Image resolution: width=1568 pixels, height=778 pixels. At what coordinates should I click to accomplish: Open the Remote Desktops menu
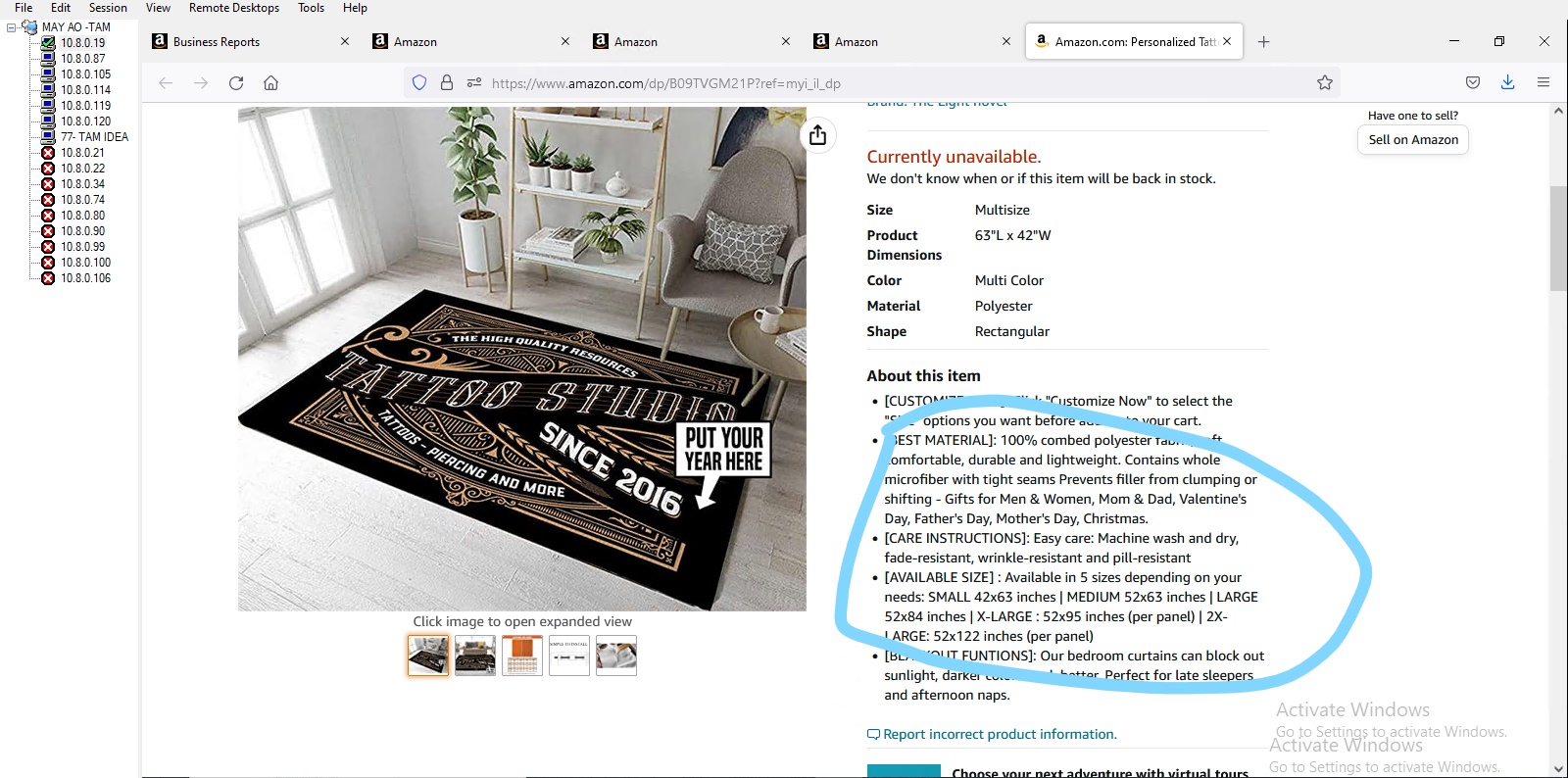pos(234,8)
